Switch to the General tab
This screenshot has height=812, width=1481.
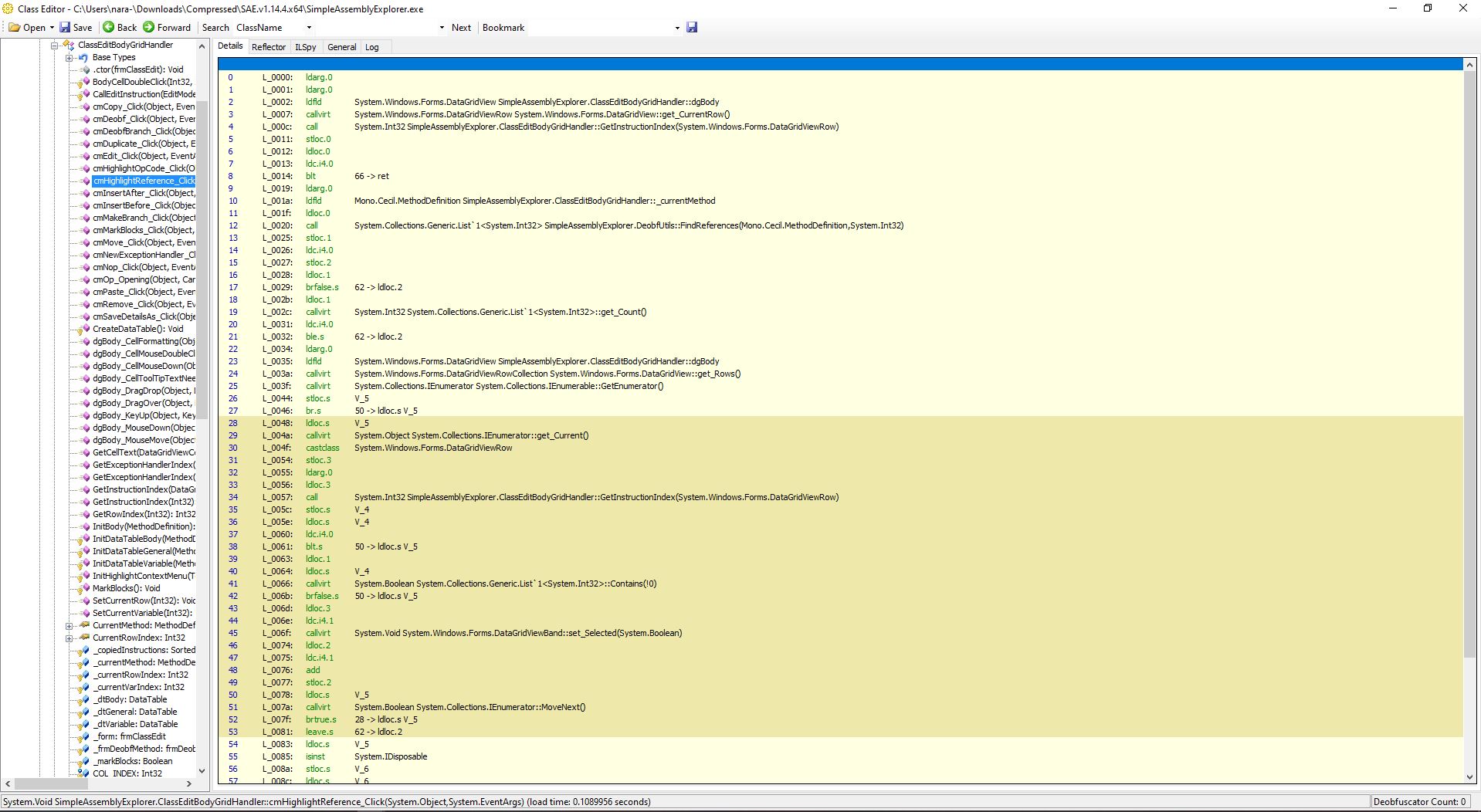pos(342,47)
